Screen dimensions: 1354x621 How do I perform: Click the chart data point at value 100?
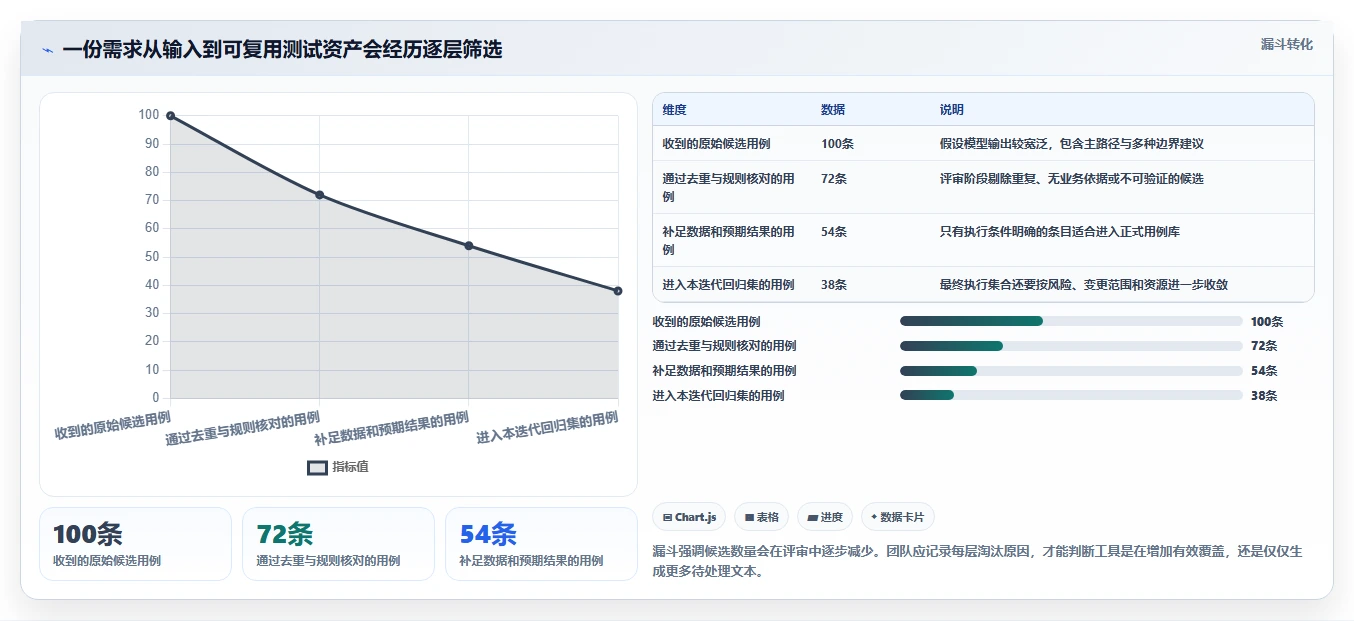pos(170,116)
